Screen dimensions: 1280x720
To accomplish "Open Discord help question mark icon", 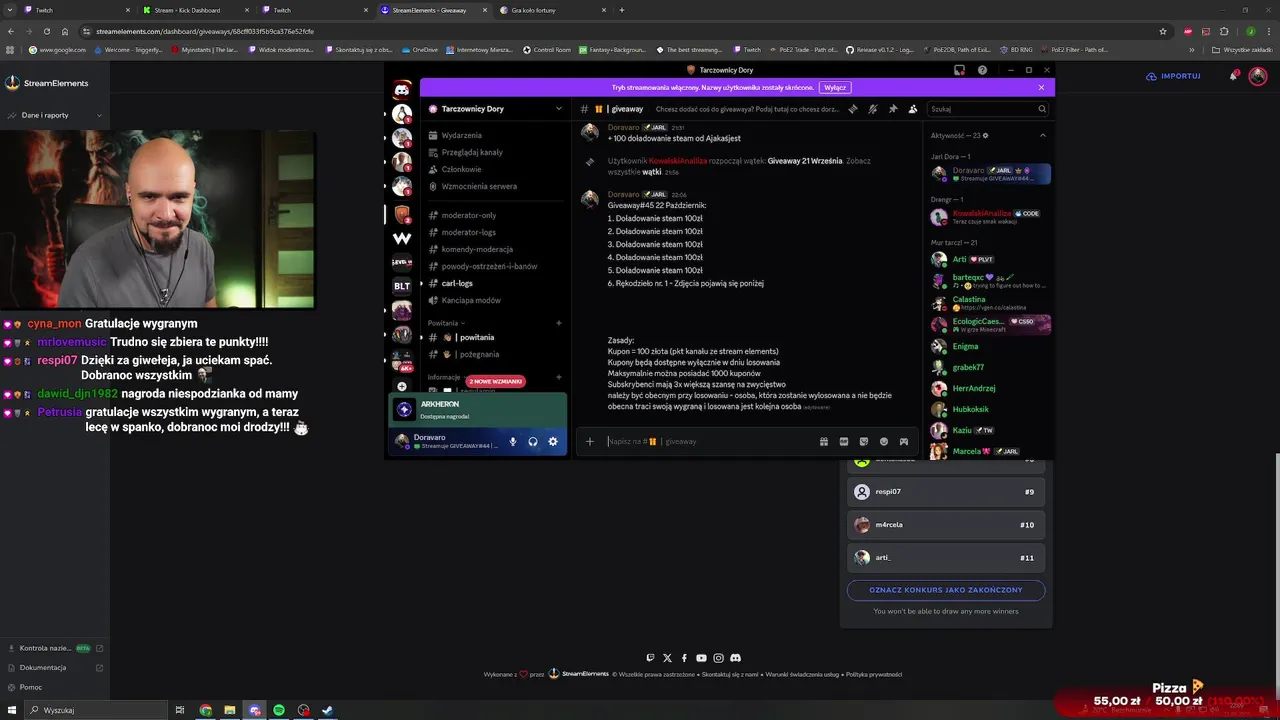I will [982, 70].
